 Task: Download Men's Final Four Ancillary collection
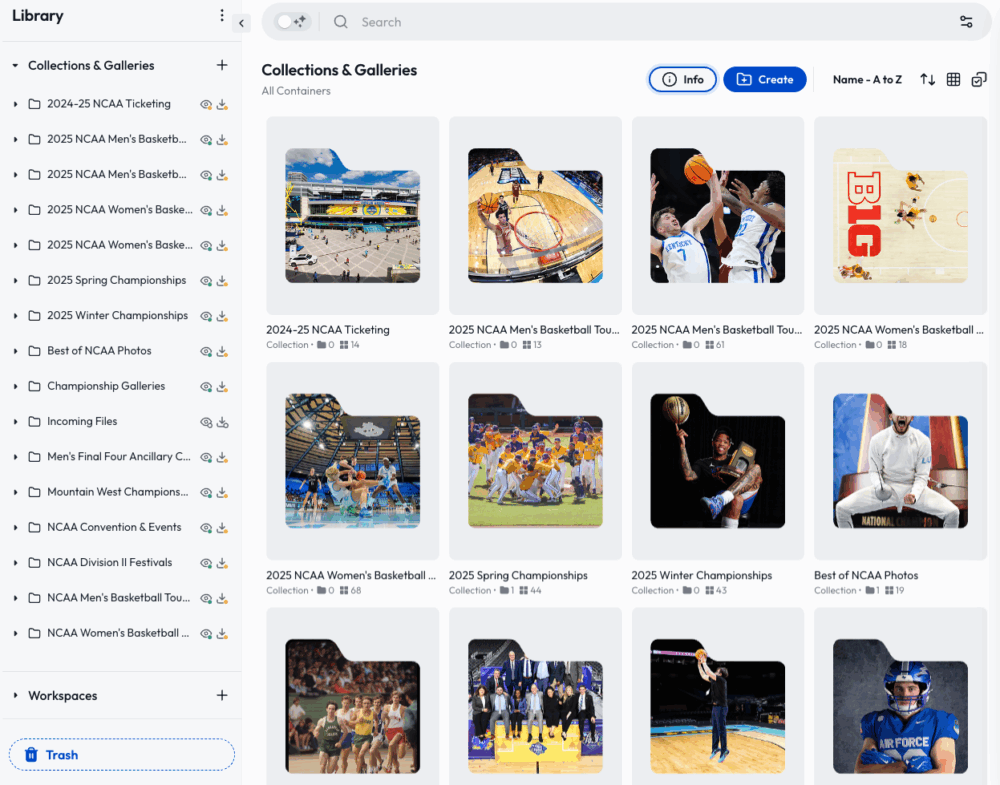click(x=222, y=457)
